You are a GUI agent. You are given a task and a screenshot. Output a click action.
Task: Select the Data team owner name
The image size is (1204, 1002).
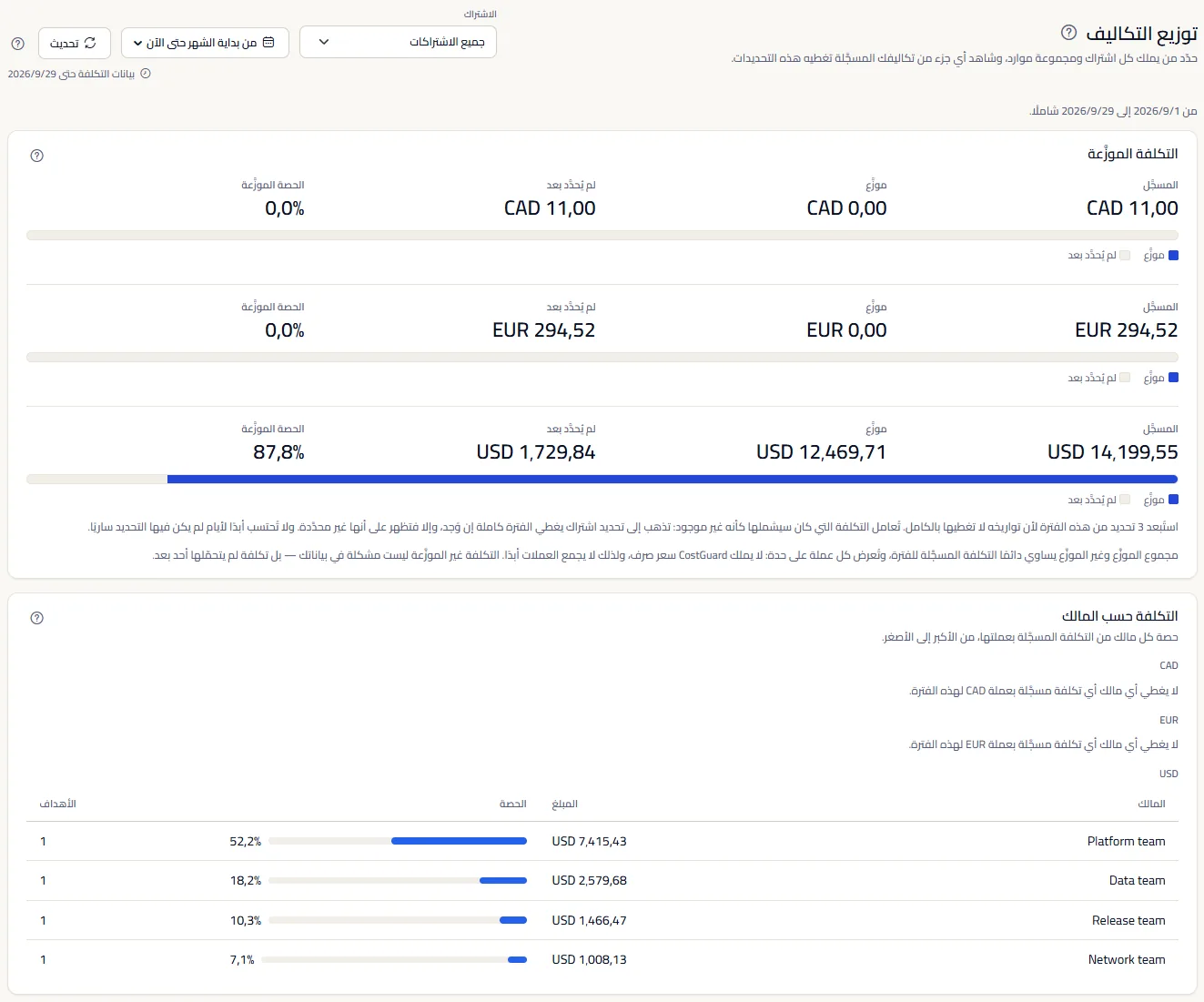pyautogui.click(x=1138, y=881)
